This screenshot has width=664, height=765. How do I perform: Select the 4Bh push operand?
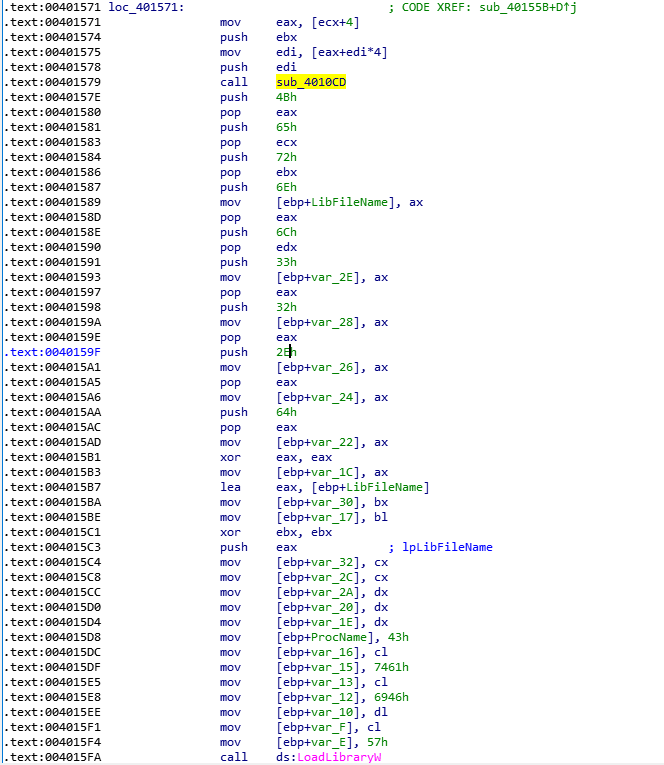click(x=286, y=97)
